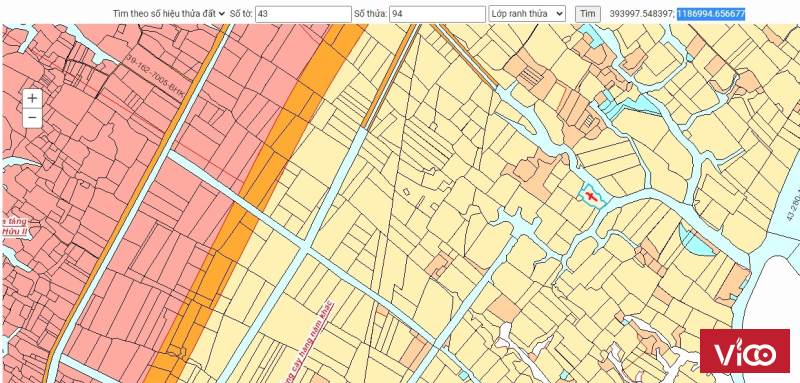
Task: Click the highlighted coordinate 1186994.656677
Action: [x=711, y=14]
